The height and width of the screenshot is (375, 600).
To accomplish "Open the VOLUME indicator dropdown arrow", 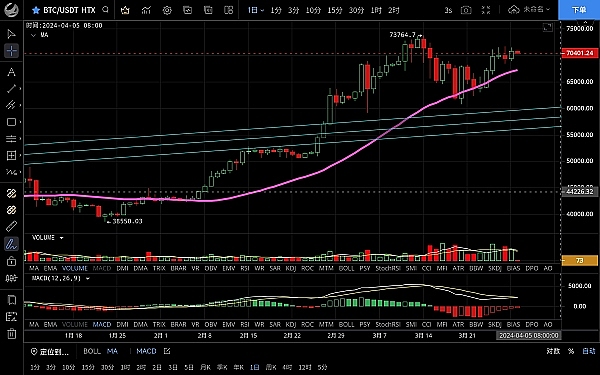I will (61, 238).
